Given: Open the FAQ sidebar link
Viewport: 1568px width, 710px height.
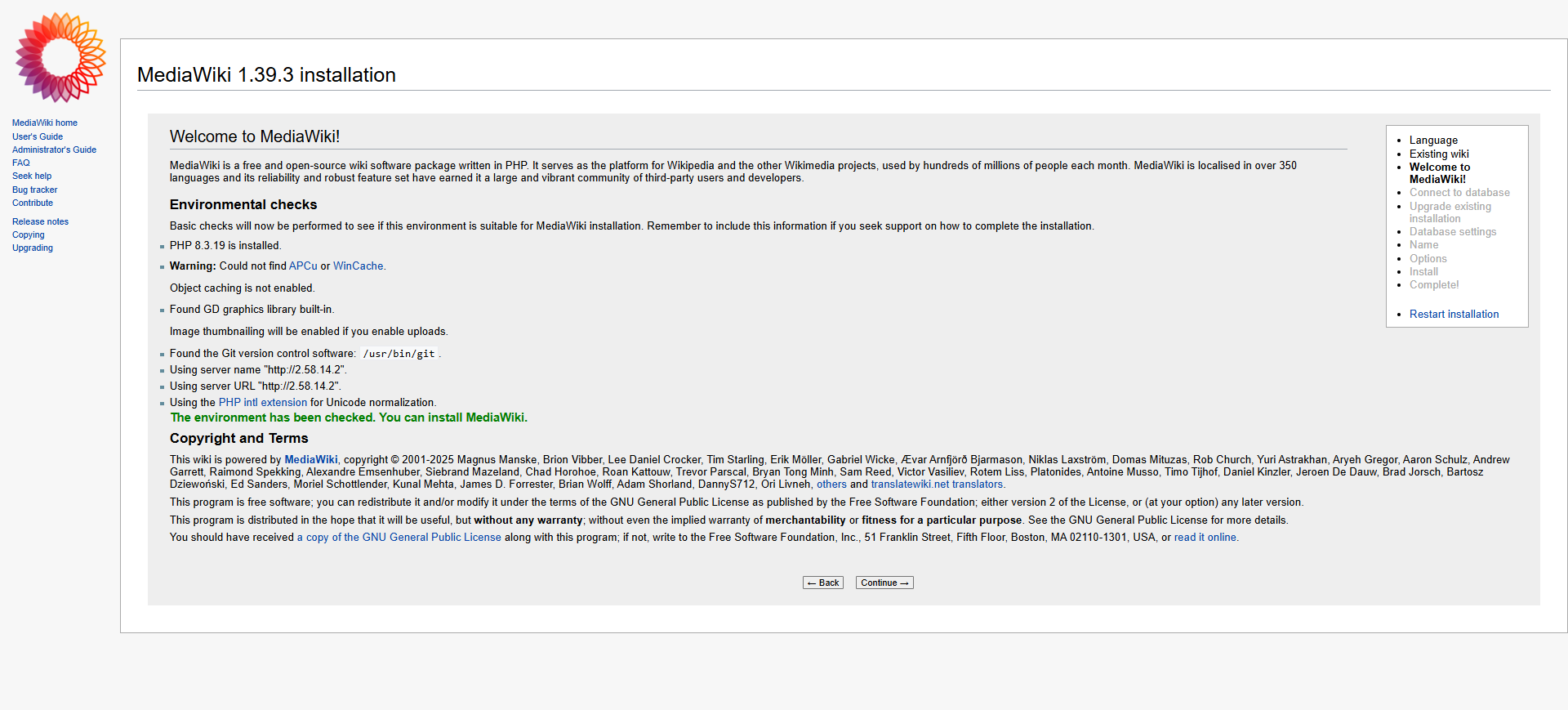Looking at the screenshot, I should pos(21,163).
